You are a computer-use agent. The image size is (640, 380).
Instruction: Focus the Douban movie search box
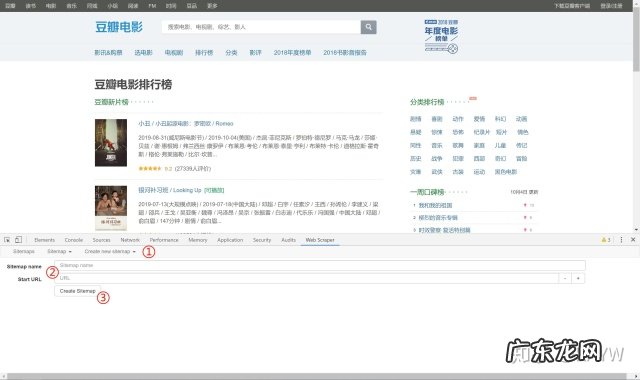(x=261, y=27)
